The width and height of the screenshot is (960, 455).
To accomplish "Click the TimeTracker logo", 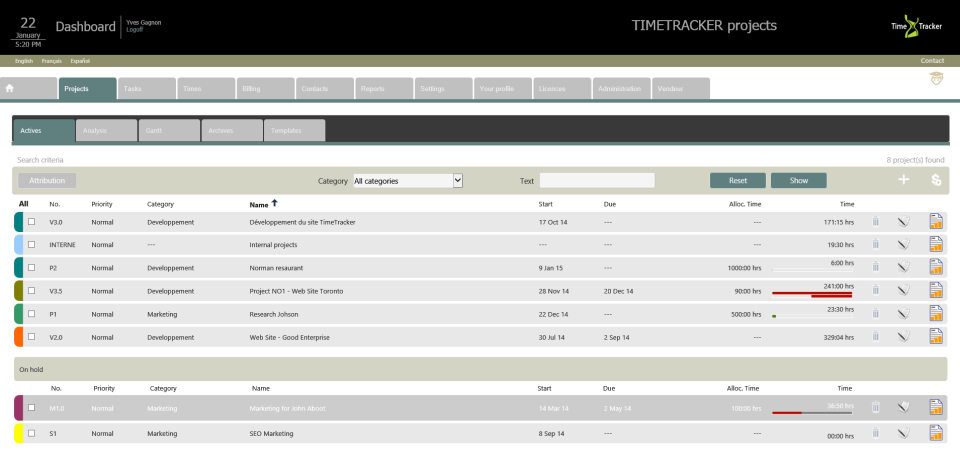I will pos(916,26).
